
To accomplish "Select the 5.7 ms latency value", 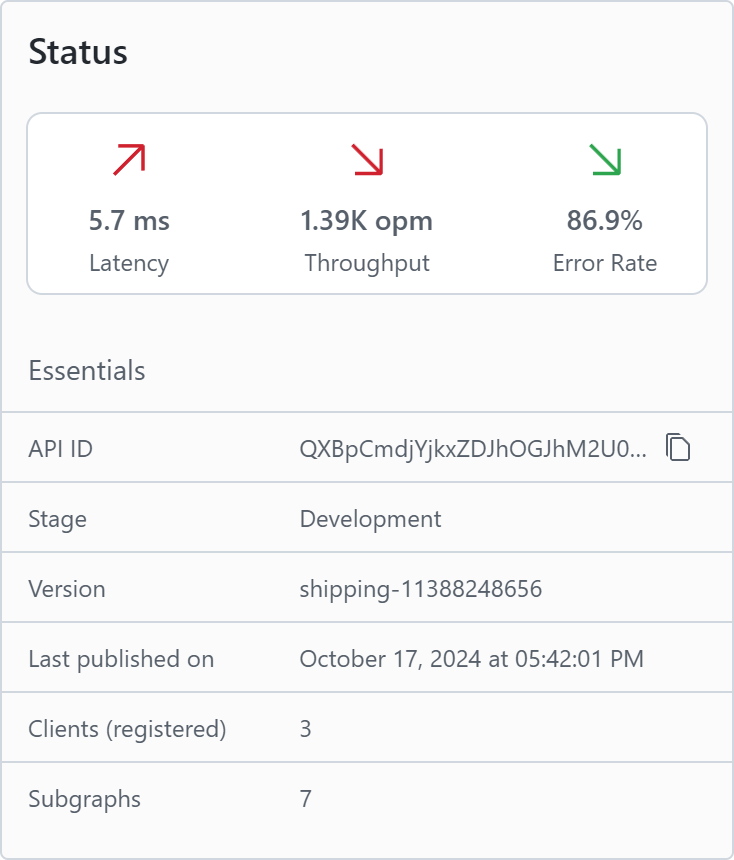I will pyautogui.click(x=129, y=221).
